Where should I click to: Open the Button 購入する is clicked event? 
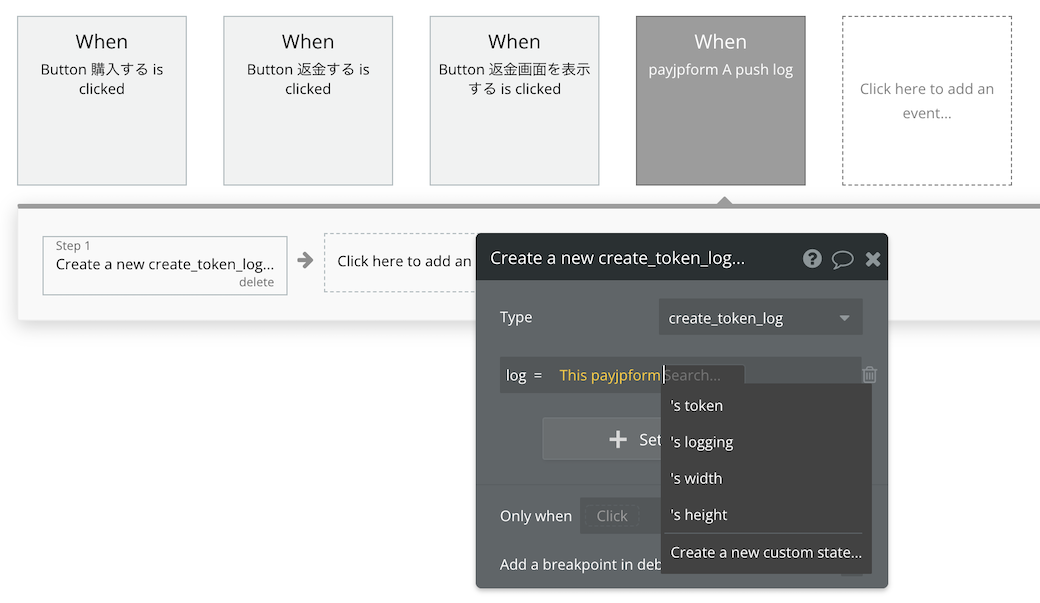tap(101, 101)
